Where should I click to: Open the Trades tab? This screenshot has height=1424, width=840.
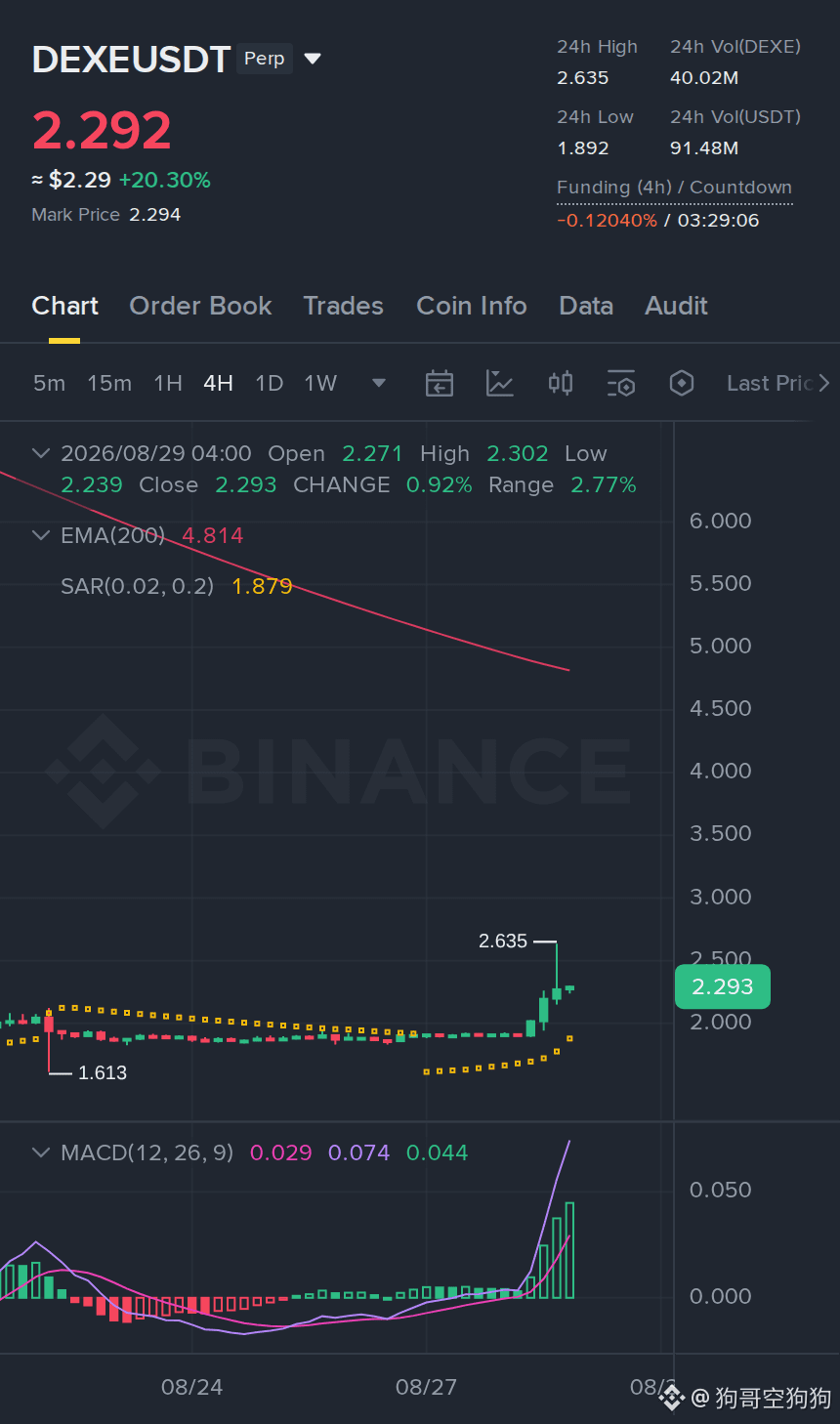pyautogui.click(x=343, y=306)
